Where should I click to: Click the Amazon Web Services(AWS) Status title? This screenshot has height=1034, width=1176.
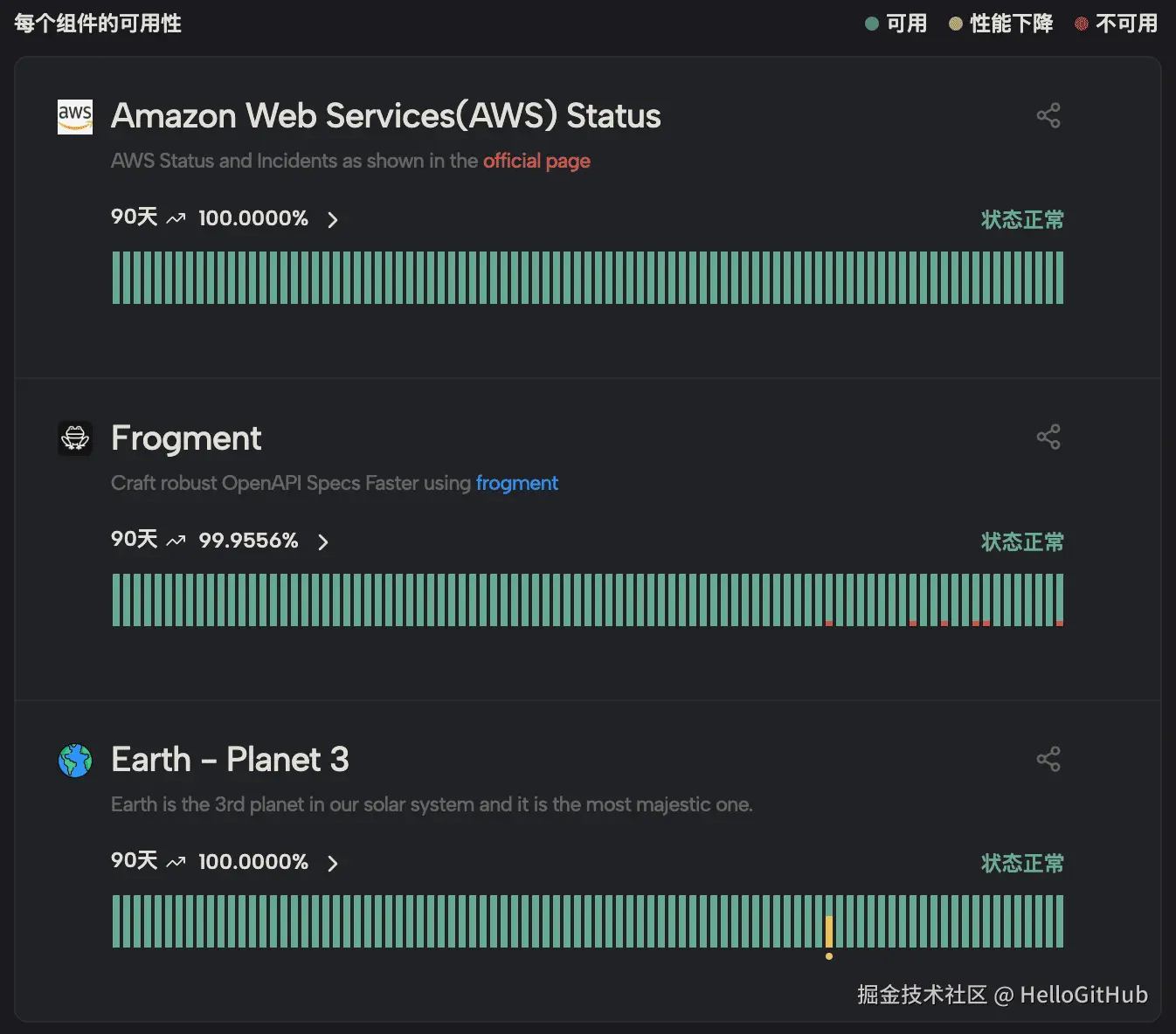[x=385, y=115]
